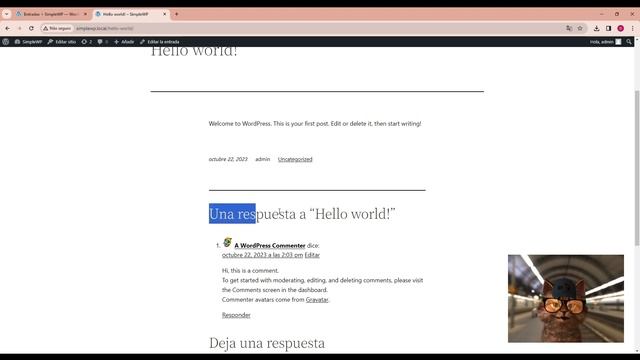Close the Hello world! tab
The width and height of the screenshot is (640, 360).
(x=164, y=14)
